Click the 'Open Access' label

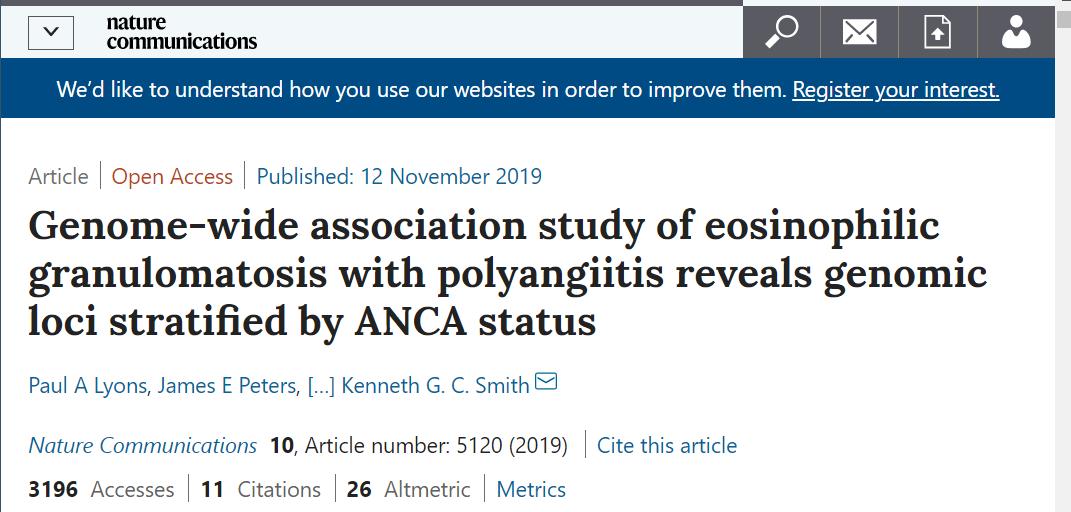pyautogui.click(x=172, y=177)
